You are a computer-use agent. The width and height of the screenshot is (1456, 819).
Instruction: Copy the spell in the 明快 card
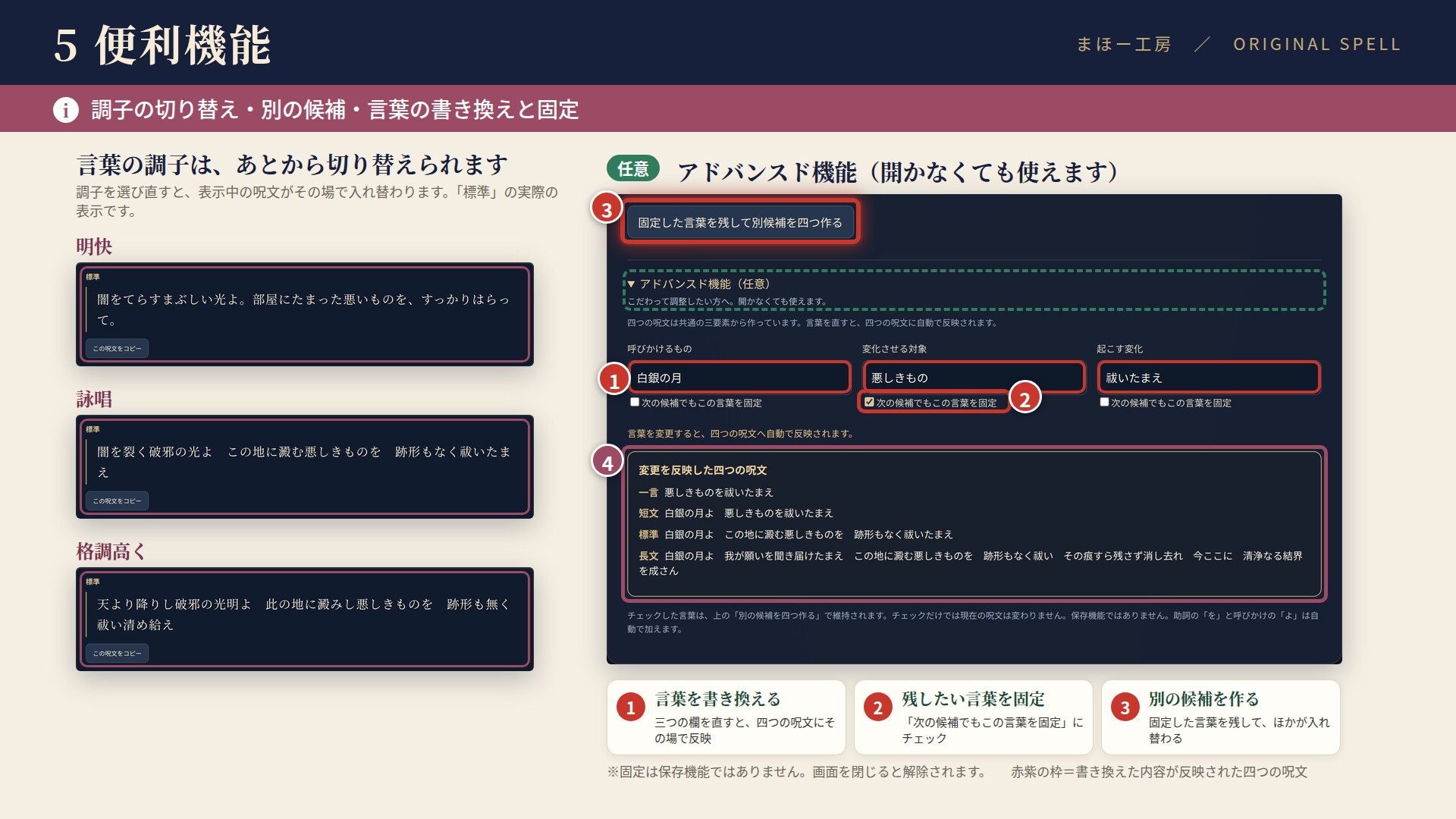tap(117, 348)
